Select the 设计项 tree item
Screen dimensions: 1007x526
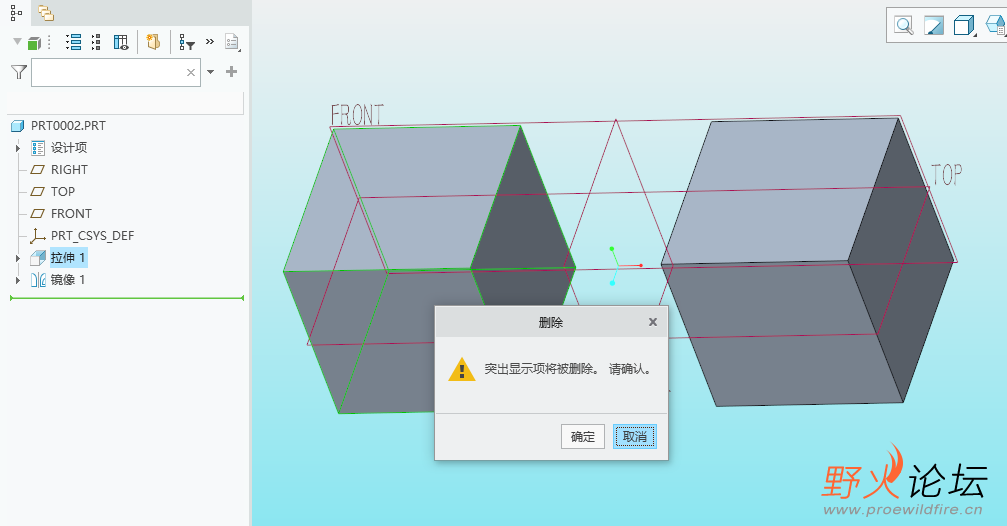pyautogui.click(x=69, y=148)
